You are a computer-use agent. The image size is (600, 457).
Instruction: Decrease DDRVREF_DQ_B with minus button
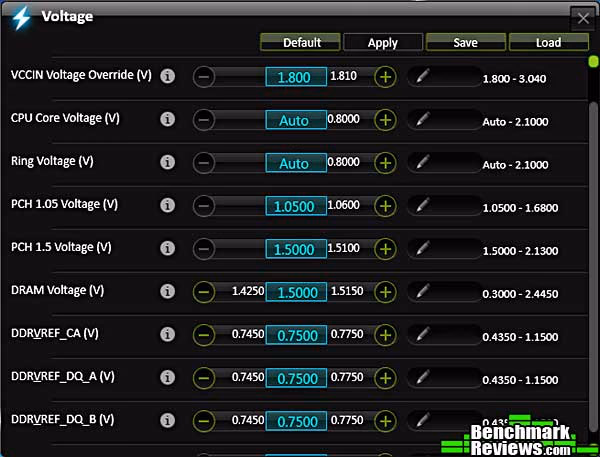pyautogui.click(x=204, y=421)
